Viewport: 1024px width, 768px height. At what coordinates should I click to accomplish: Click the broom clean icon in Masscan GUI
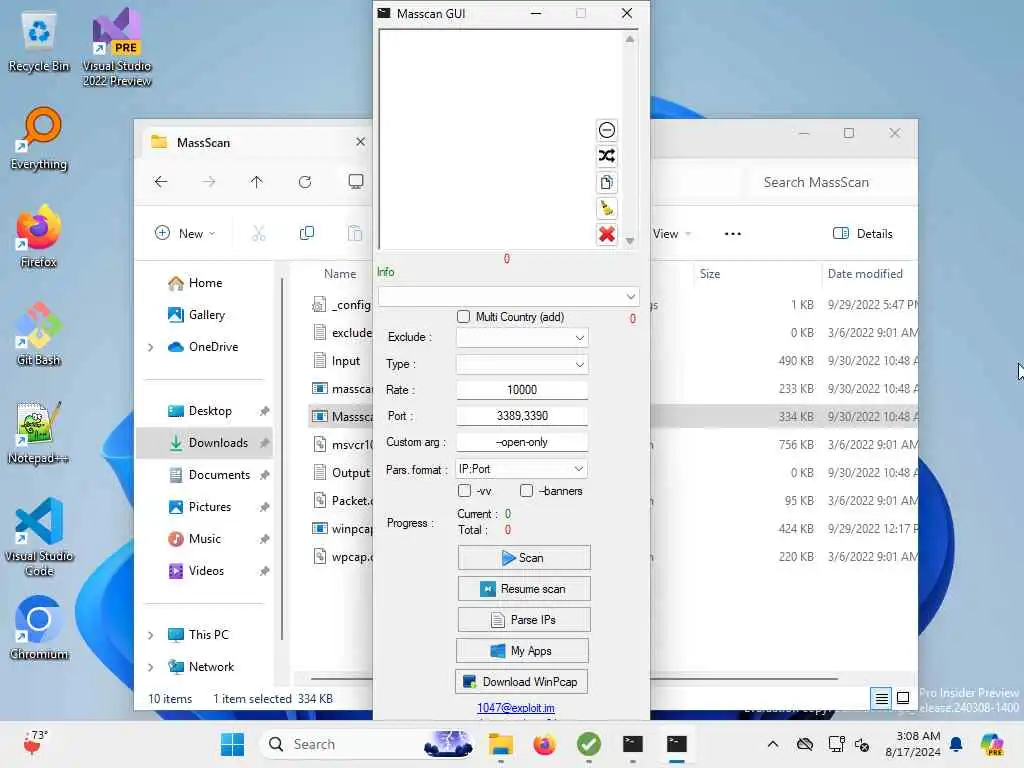[x=607, y=208]
